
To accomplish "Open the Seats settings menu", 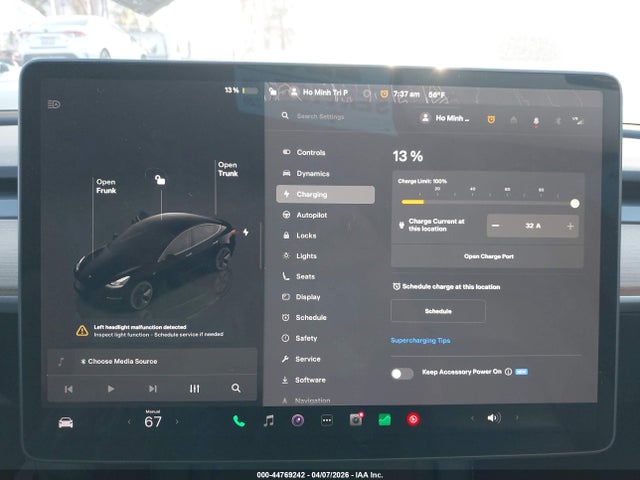I will [298, 276].
